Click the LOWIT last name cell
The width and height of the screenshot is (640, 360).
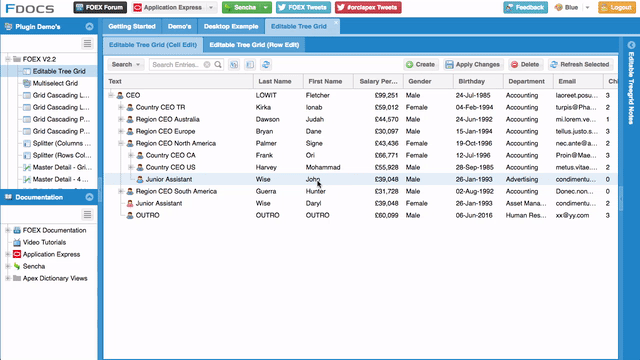coord(278,96)
